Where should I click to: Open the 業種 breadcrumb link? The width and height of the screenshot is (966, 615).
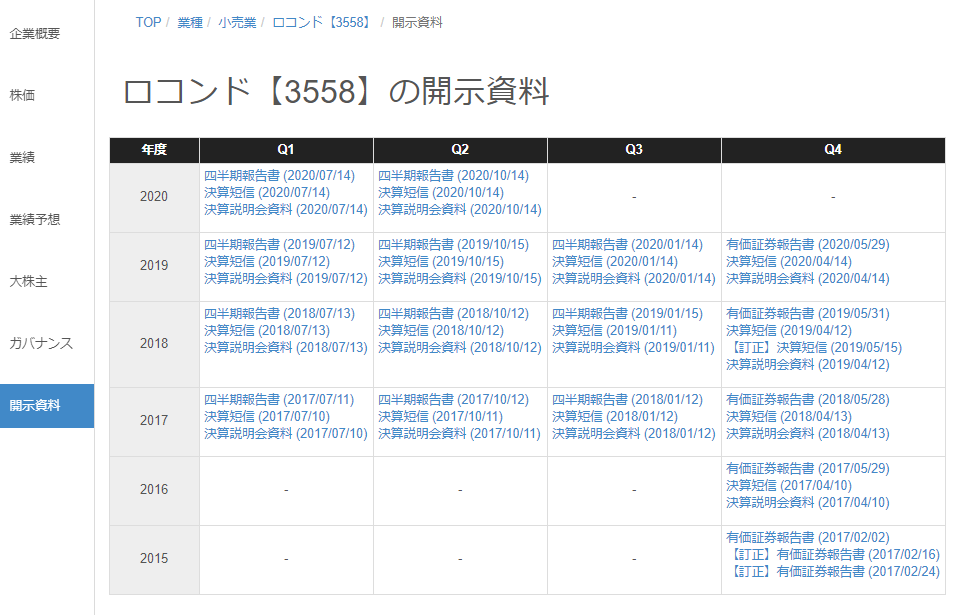pyautogui.click(x=190, y=23)
